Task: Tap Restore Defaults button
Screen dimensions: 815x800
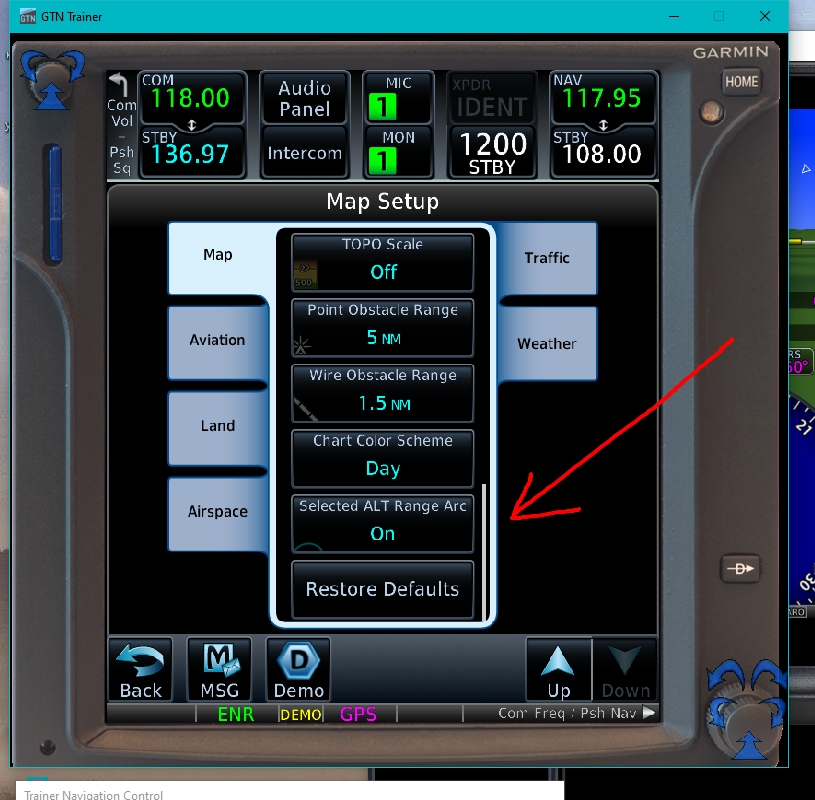Action: point(383,589)
